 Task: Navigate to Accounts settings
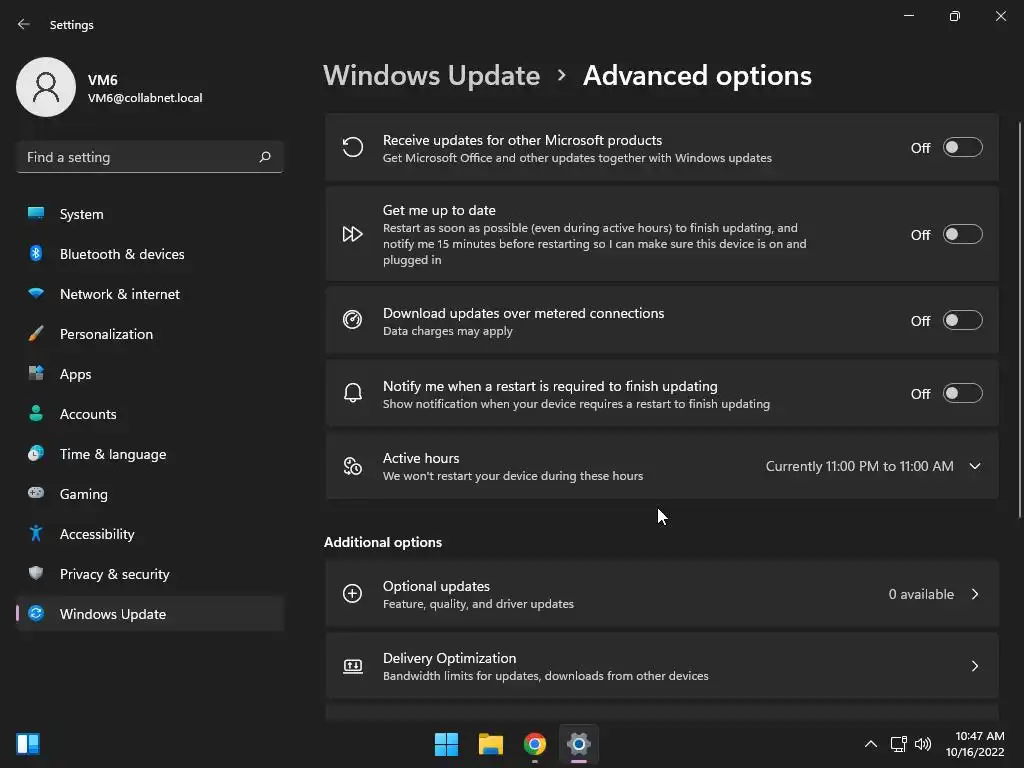point(150,414)
